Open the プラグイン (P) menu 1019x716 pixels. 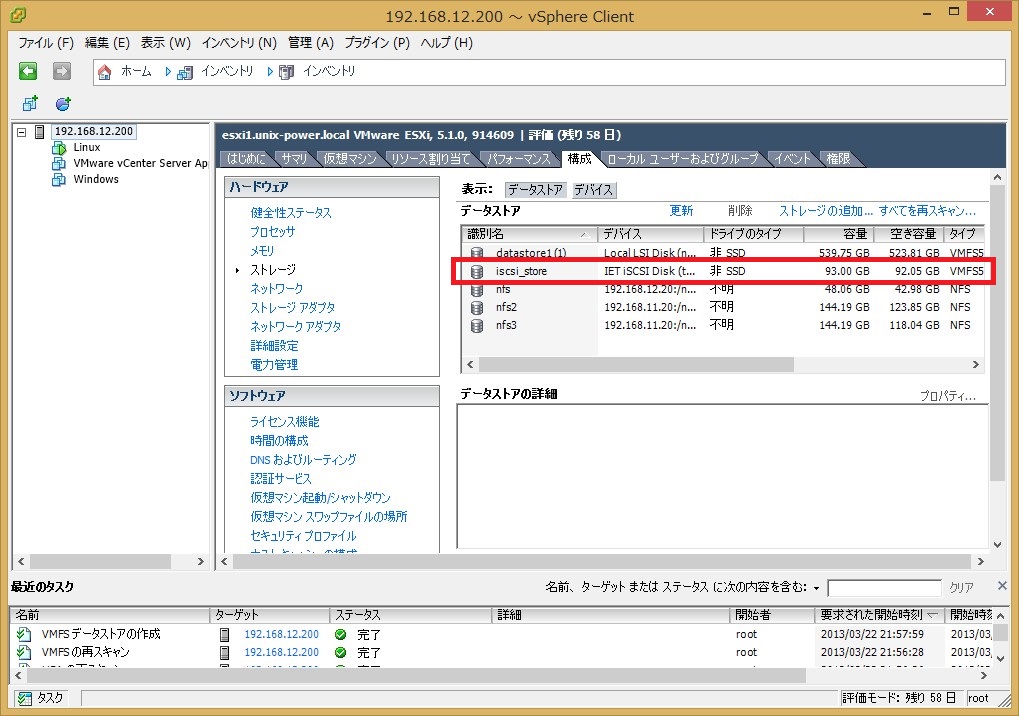point(377,43)
